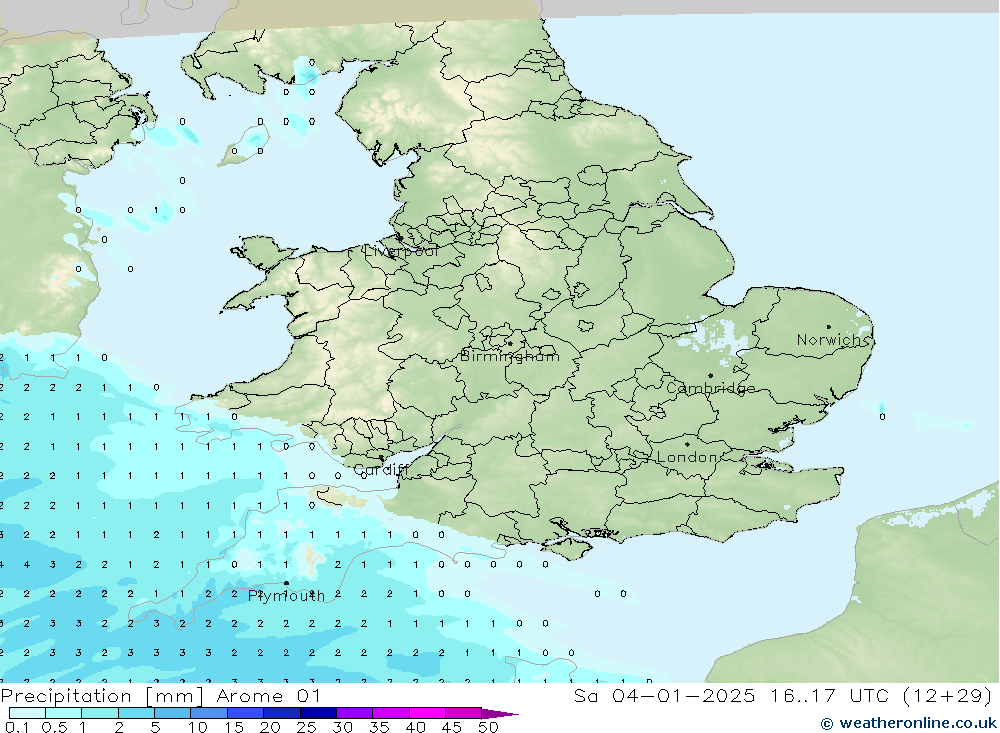The image size is (1000, 733).
Task: Click the legend arrow tip above 50 mm
Action: [500, 714]
